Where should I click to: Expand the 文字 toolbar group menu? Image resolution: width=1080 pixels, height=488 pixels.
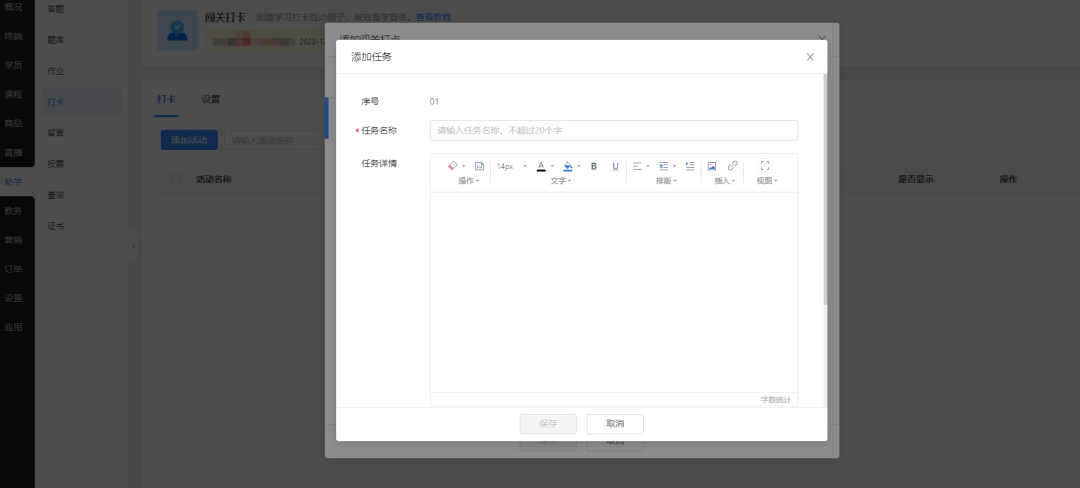click(x=560, y=181)
